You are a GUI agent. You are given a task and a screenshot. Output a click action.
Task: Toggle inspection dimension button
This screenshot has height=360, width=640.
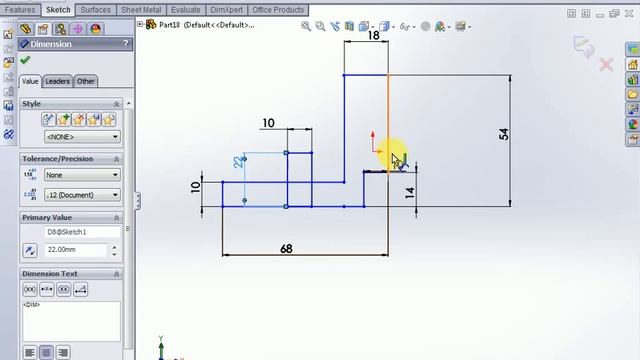[64, 289]
